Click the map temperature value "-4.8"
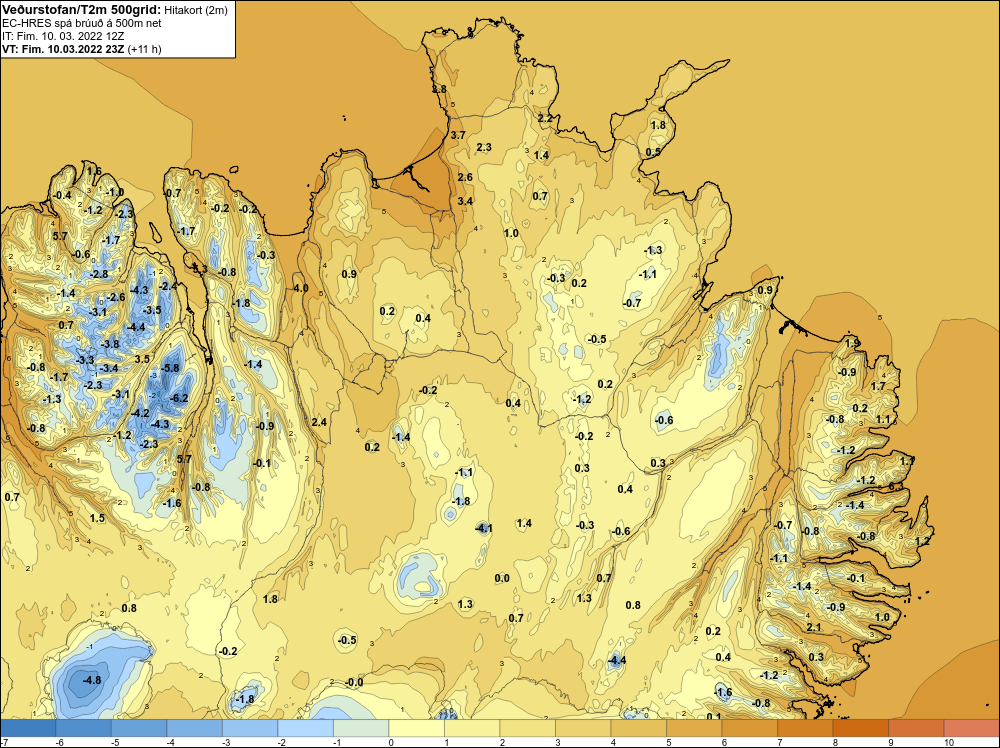 click(x=92, y=680)
